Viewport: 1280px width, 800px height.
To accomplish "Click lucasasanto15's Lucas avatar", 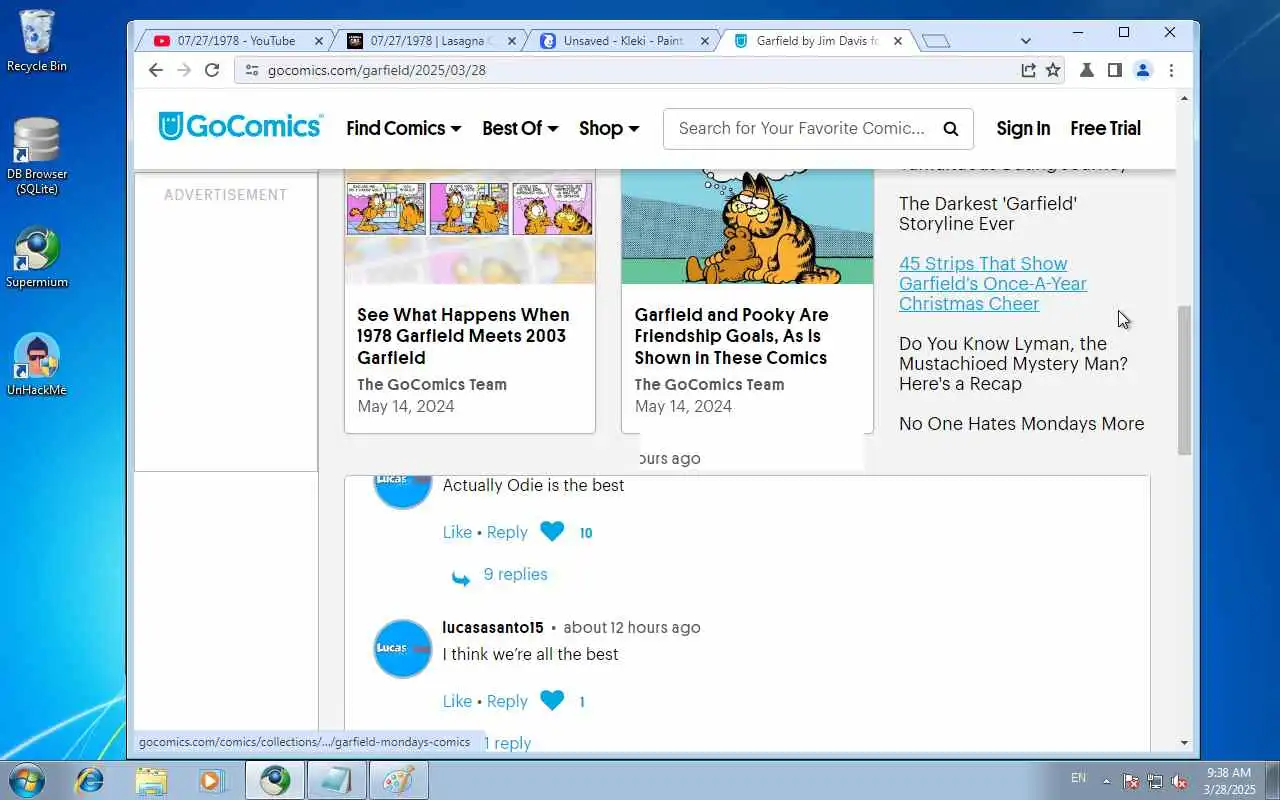I will coord(403,648).
